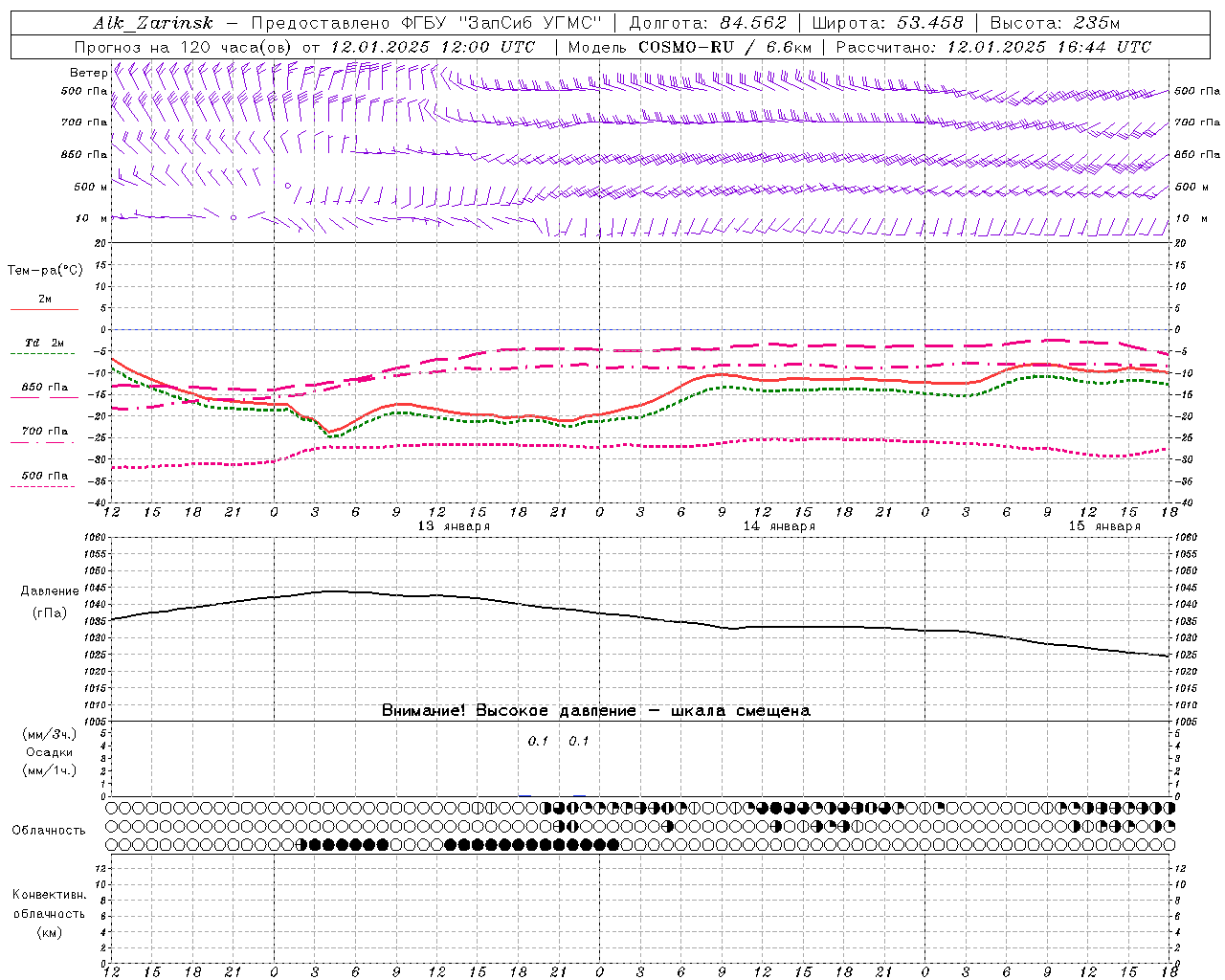Viewport: 1225px width, 980px height.
Task: Click the "Облачность" cloud cover label
Action: point(49,830)
